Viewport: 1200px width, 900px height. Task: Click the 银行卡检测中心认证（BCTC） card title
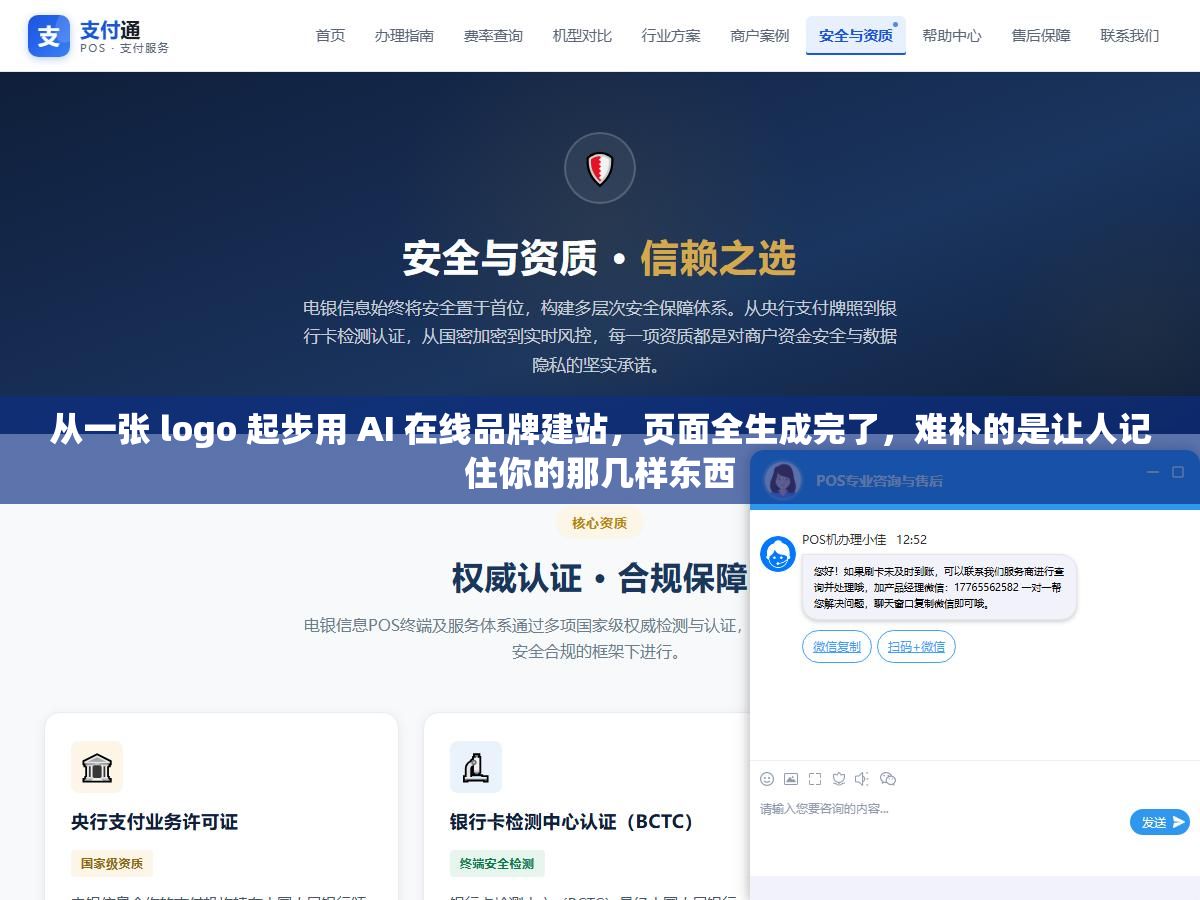[572, 822]
